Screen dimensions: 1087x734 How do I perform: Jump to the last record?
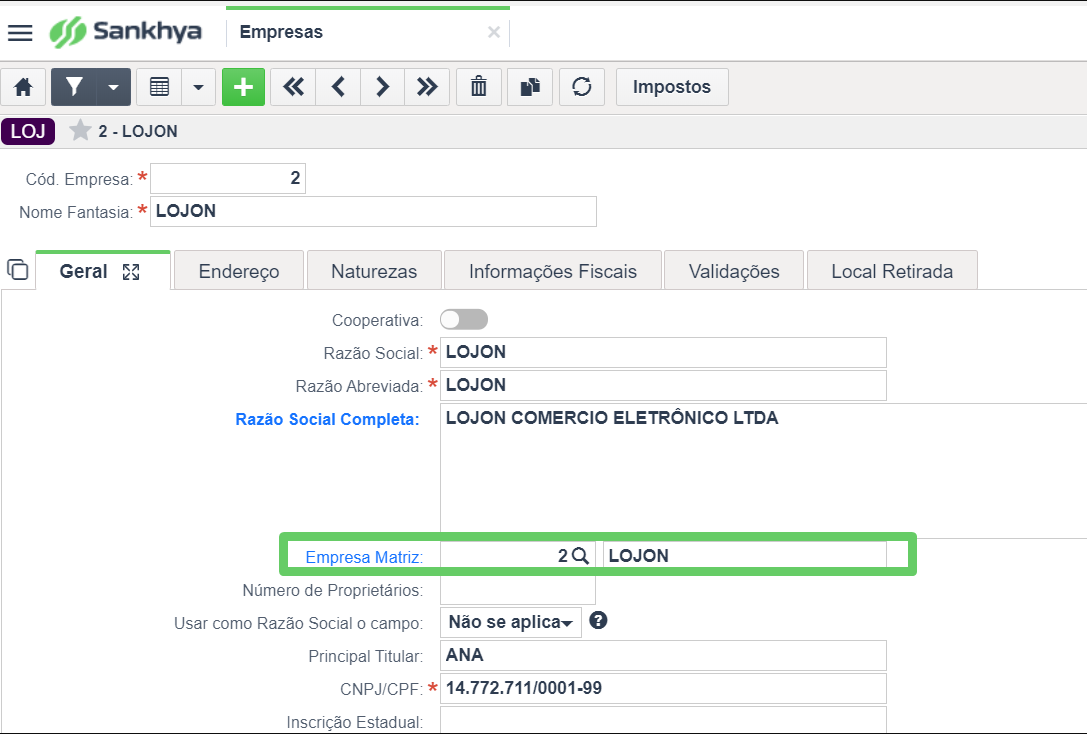coord(427,87)
